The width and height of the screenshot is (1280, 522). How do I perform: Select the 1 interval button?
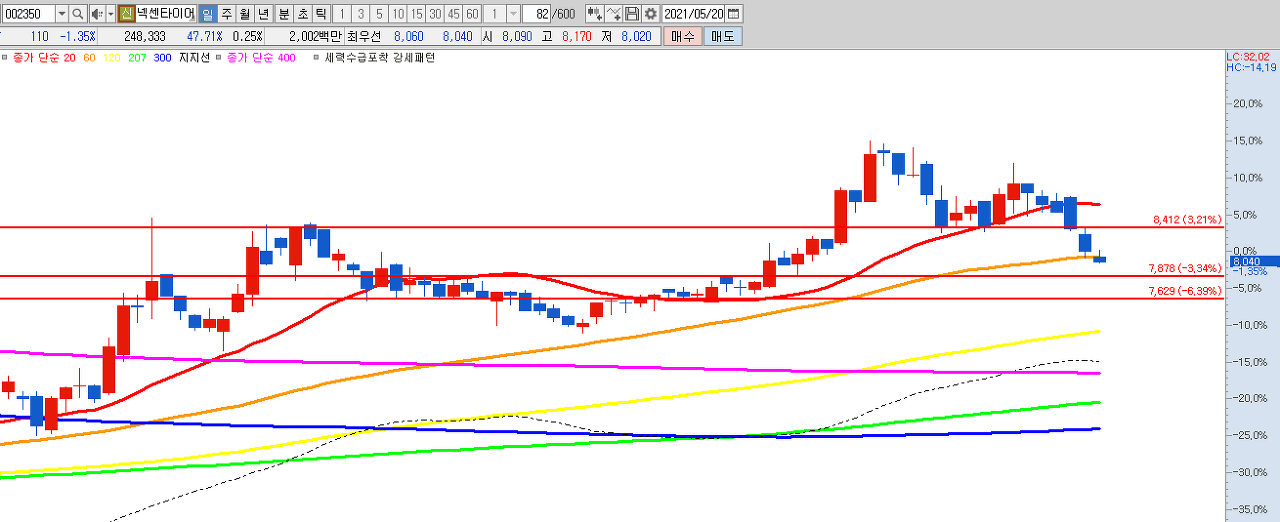[x=342, y=14]
